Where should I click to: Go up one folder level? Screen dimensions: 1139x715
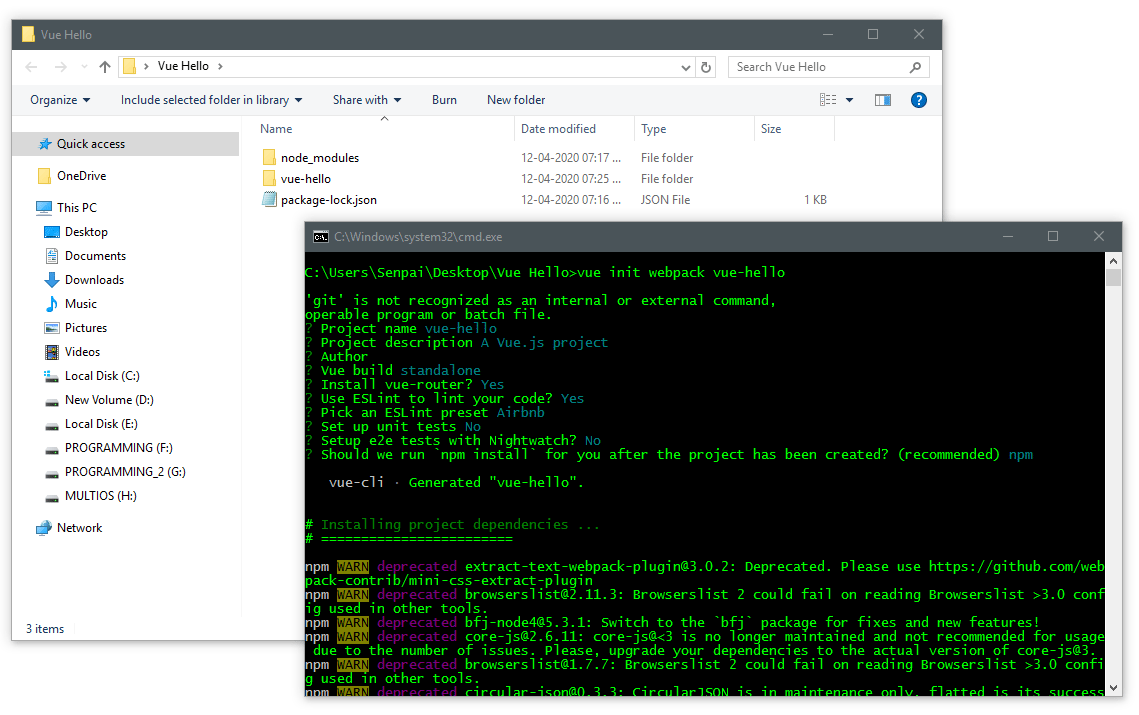(x=105, y=67)
